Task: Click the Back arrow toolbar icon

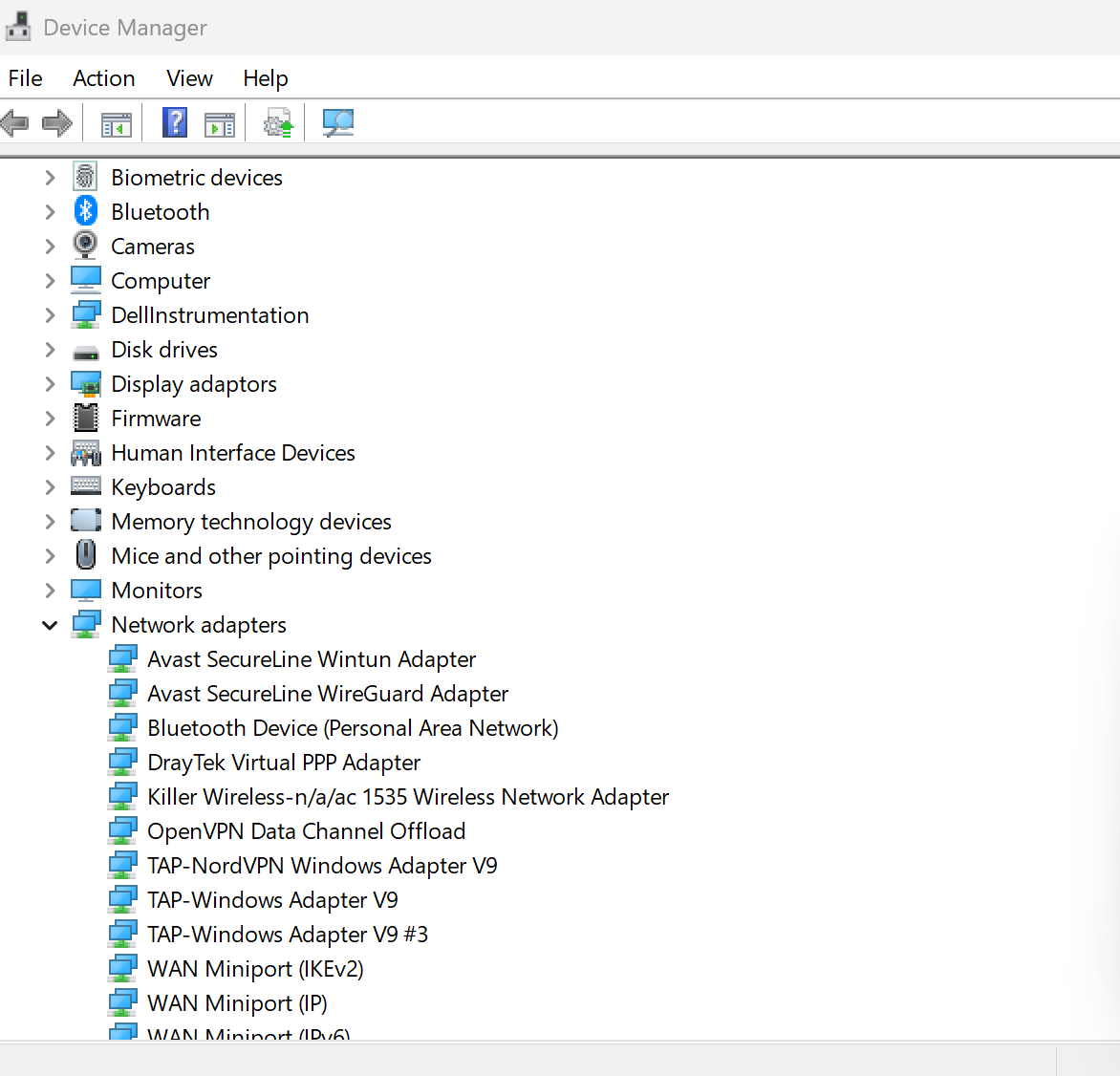Action: click(15, 123)
